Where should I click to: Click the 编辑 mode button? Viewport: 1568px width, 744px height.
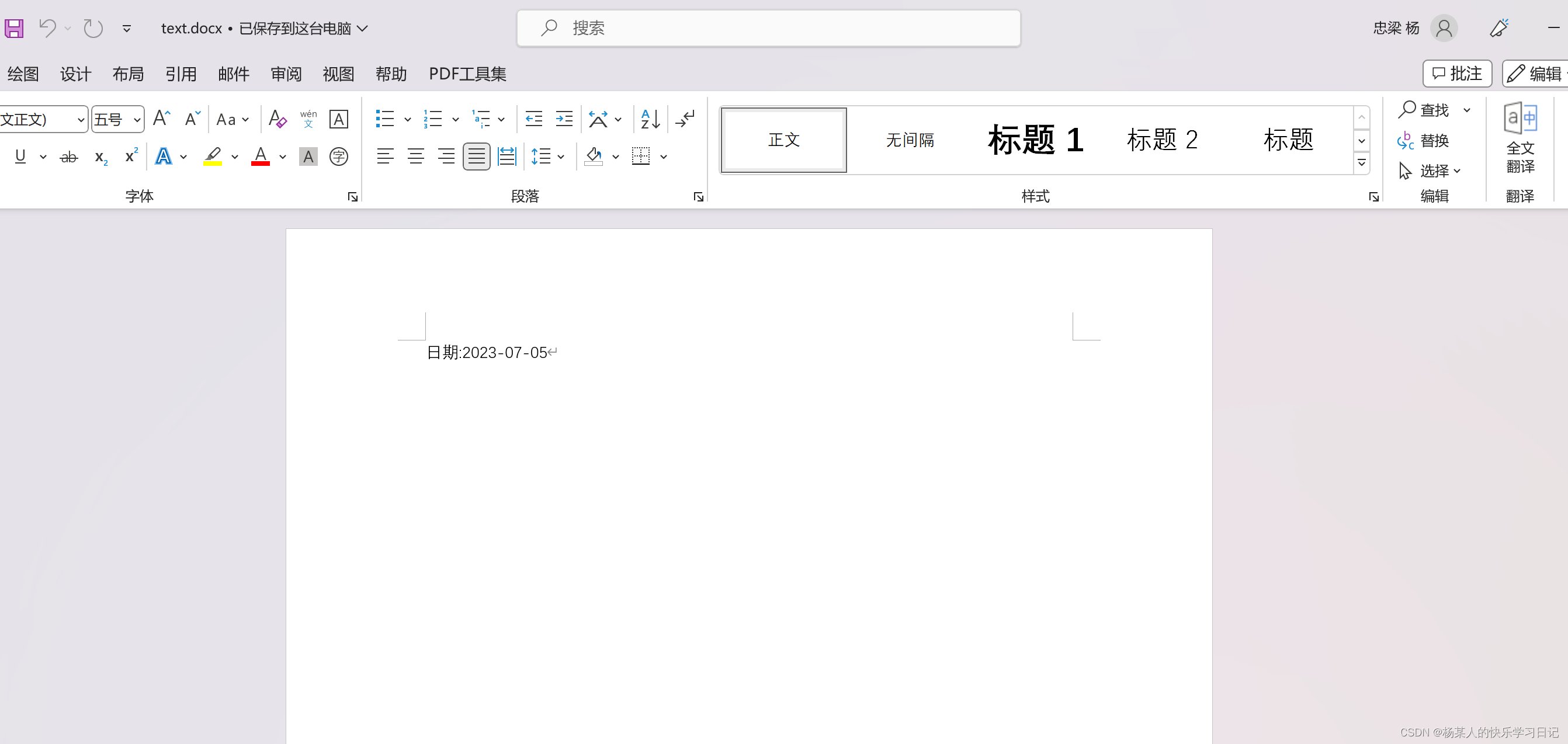coord(1535,74)
